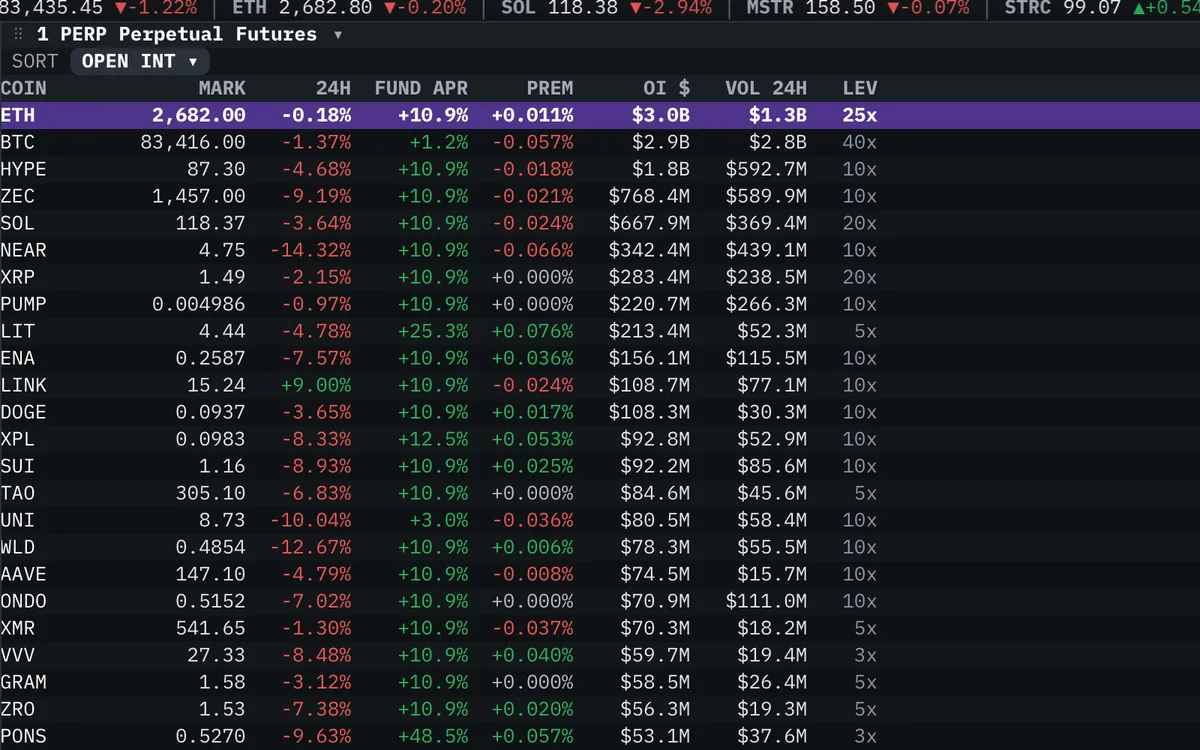Click BTC's +1.2% funding APR
Image resolution: width=1200 pixels, height=750 pixels.
tap(439, 142)
